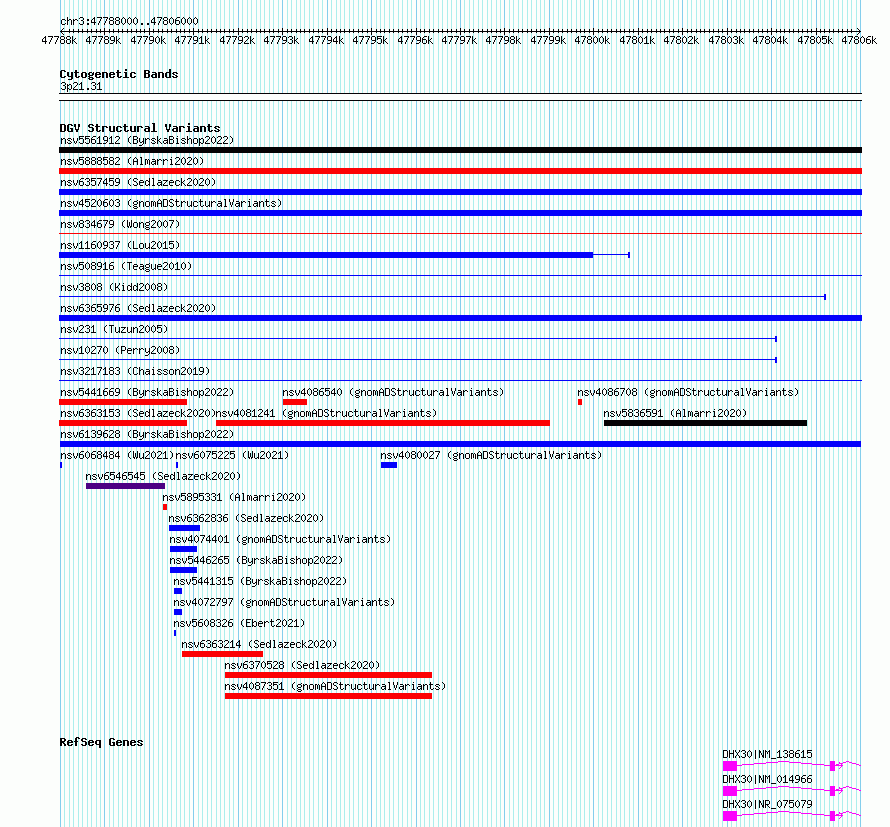The height and width of the screenshot is (827, 890).
Task: Open variant nsv5888582 (Almarri2020) label
Action: (x=132, y=161)
